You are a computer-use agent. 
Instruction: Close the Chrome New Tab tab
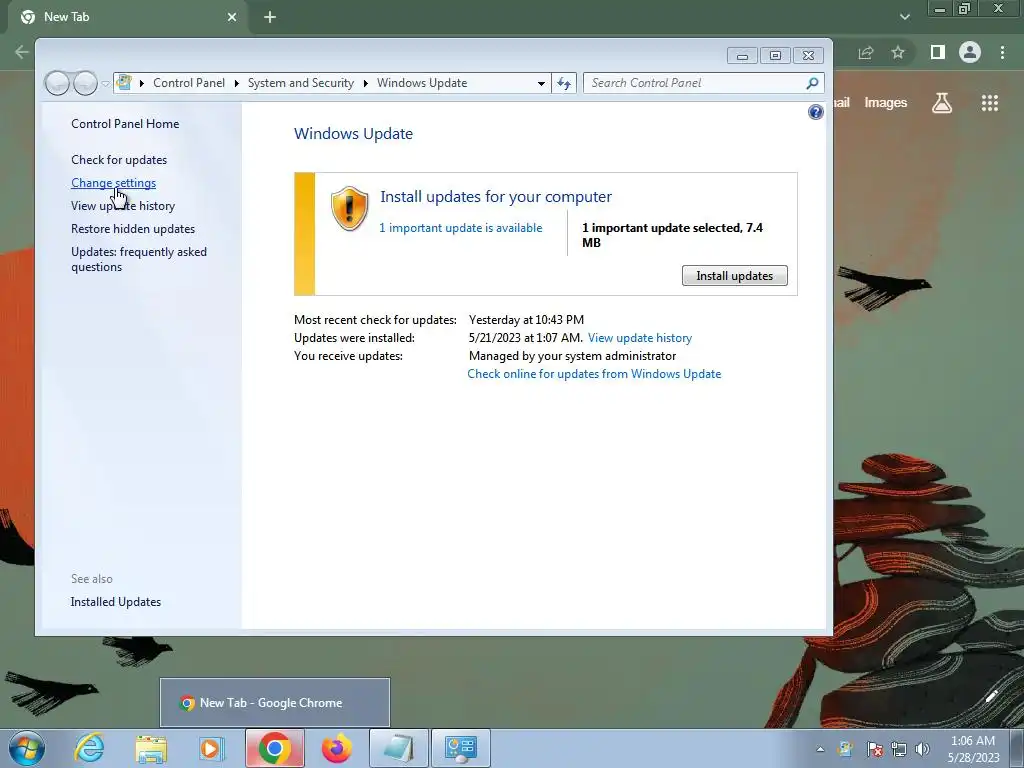point(232,17)
